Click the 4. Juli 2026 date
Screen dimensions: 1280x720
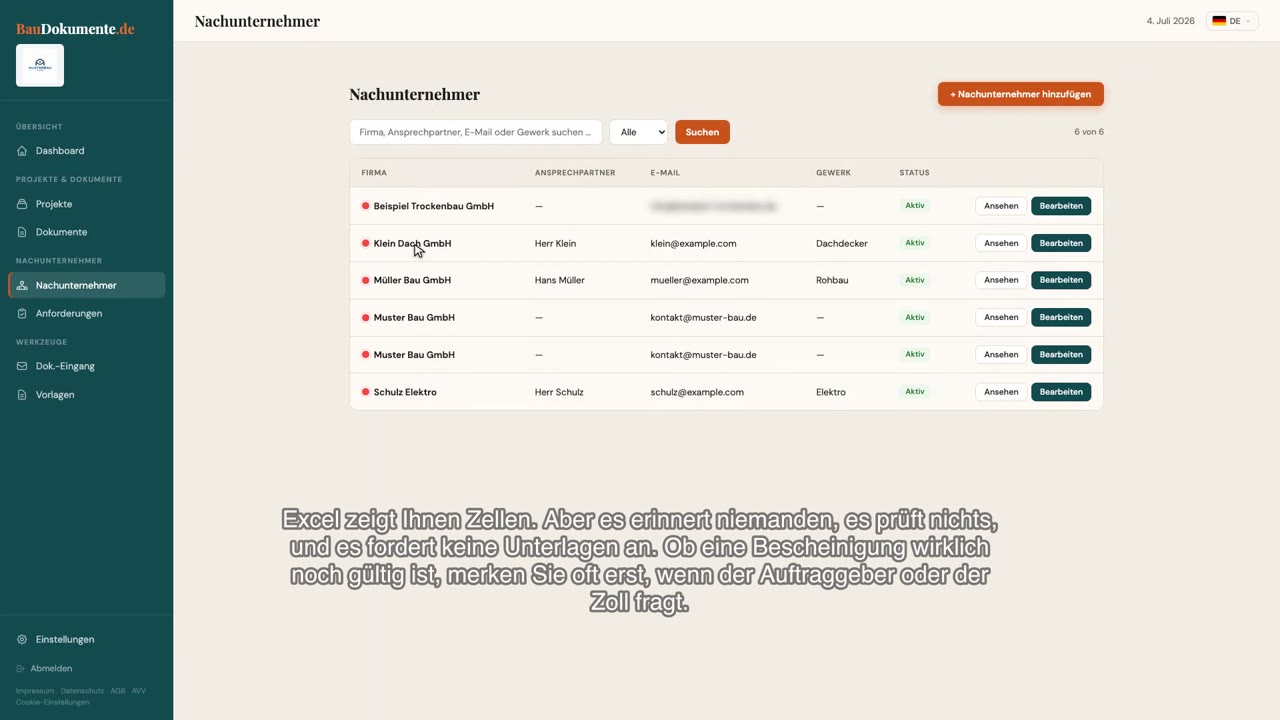click(x=1171, y=21)
